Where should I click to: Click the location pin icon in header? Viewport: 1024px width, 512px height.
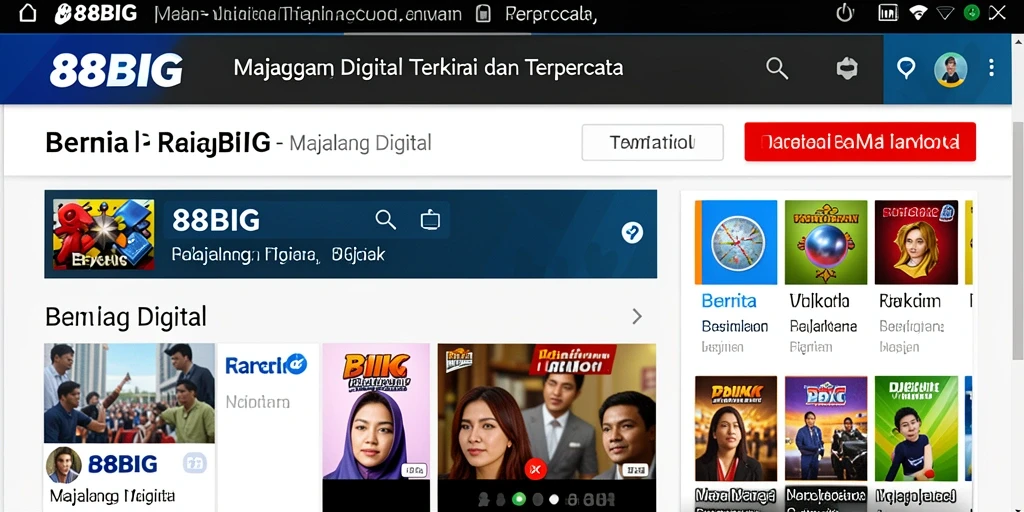click(906, 68)
